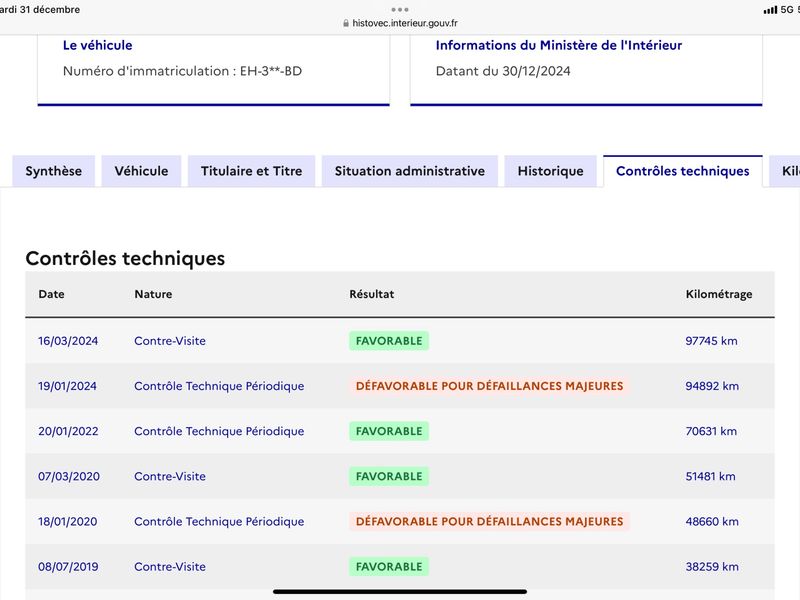Click Contre-Visite in the 16/03/2024 row
Image resolution: width=800 pixels, height=600 pixels.
[170, 341]
